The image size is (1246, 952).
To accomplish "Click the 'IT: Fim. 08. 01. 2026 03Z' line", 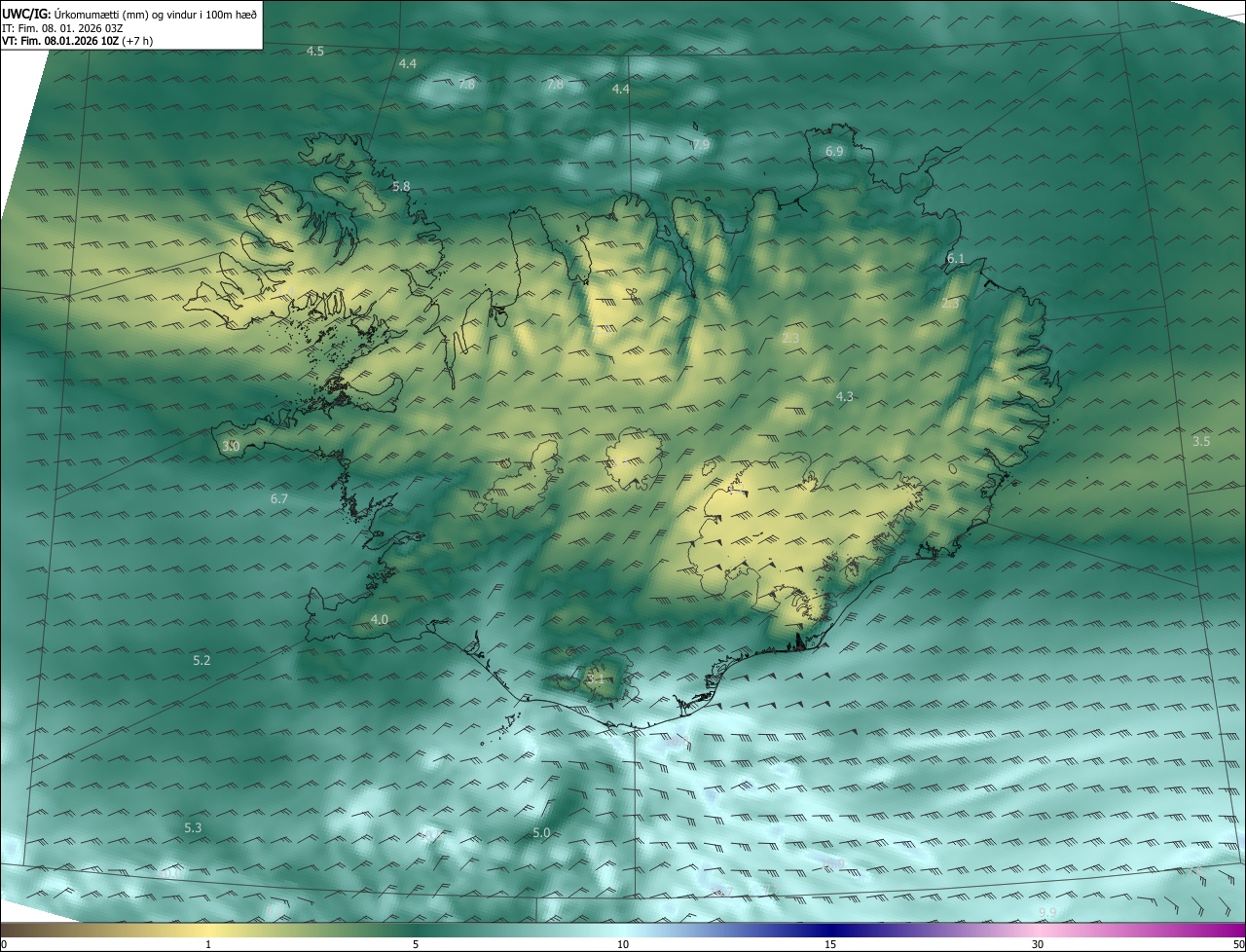I will (62, 27).
